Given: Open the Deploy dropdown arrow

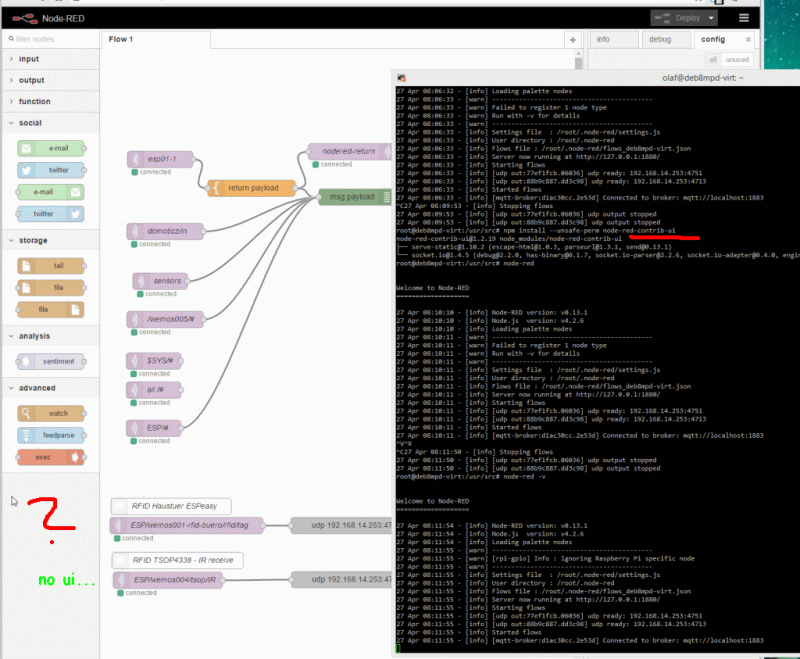Looking at the screenshot, I should coord(711,18).
